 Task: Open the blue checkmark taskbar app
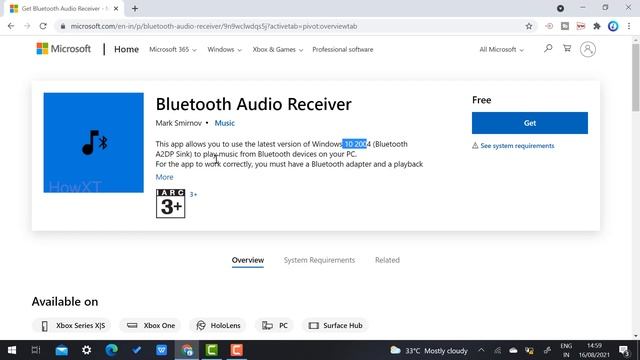[136, 350]
